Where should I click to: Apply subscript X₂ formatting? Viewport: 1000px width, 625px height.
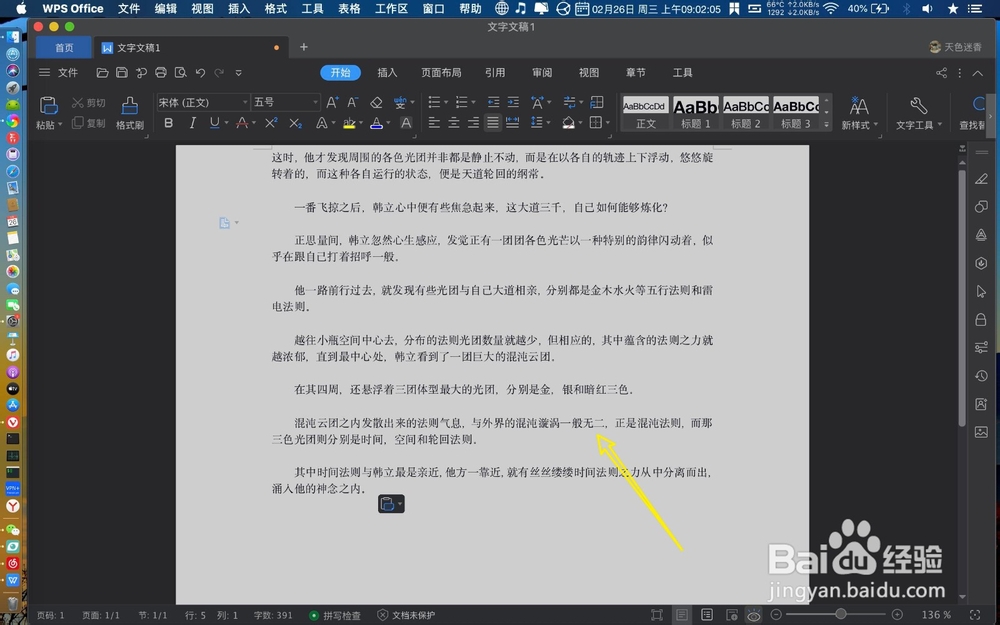point(295,123)
